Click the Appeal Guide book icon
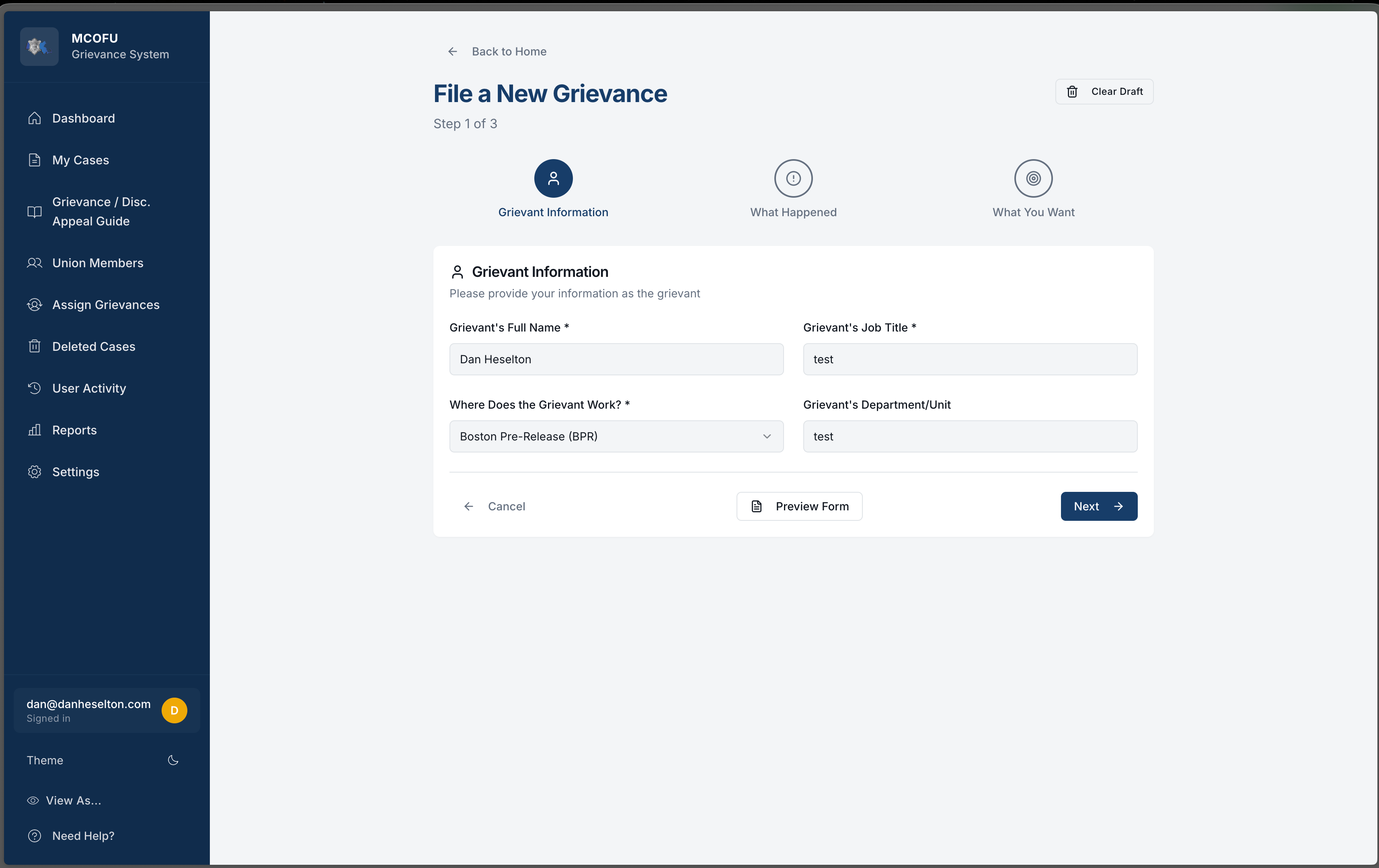The height and width of the screenshot is (868, 1379). pyautogui.click(x=34, y=212)
